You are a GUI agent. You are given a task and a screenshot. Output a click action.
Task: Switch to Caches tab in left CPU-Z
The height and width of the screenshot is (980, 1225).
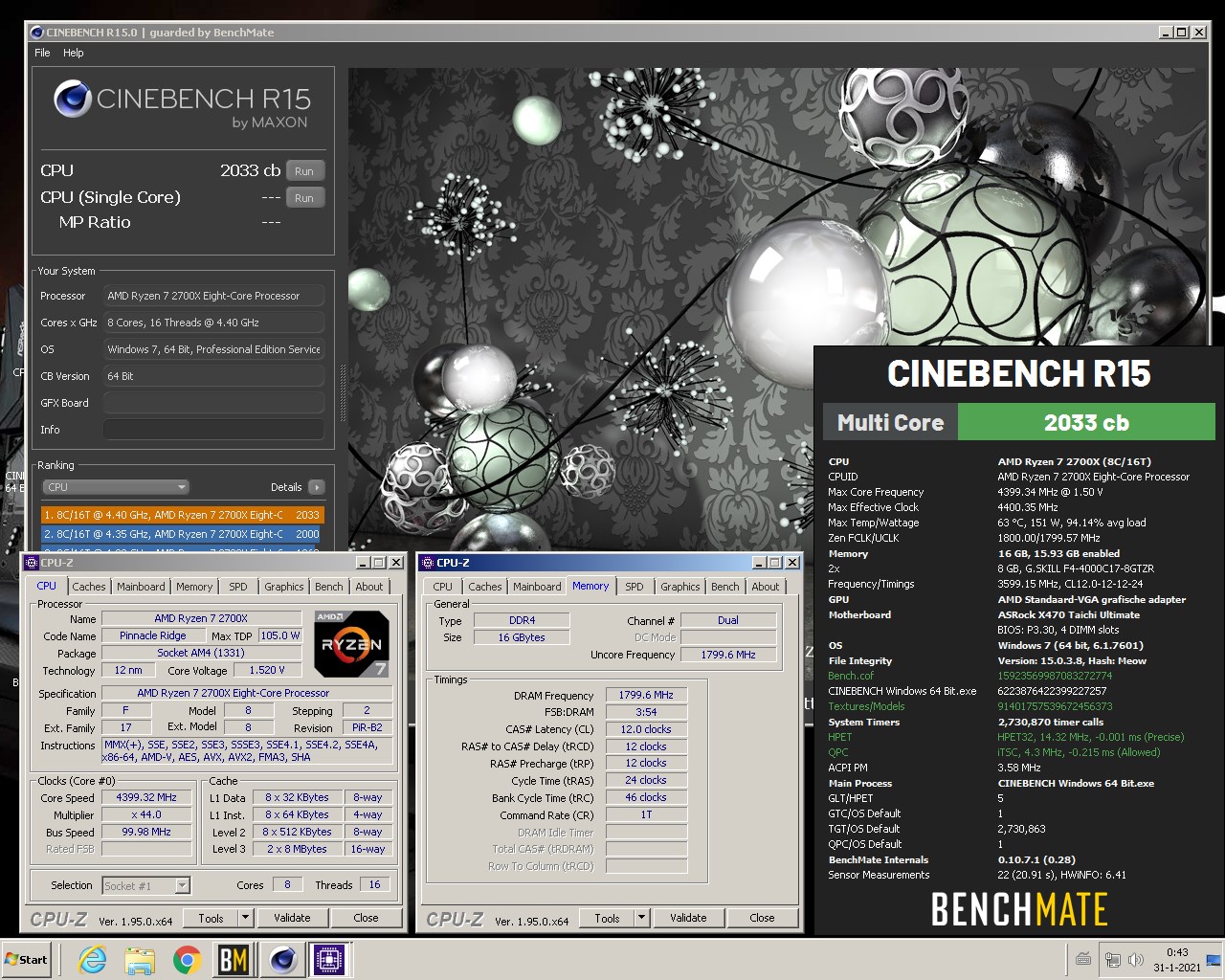pos(89,587)
